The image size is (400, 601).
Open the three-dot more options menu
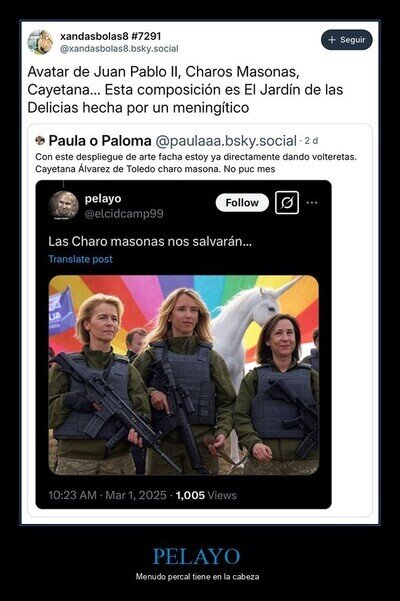[312, 202]
